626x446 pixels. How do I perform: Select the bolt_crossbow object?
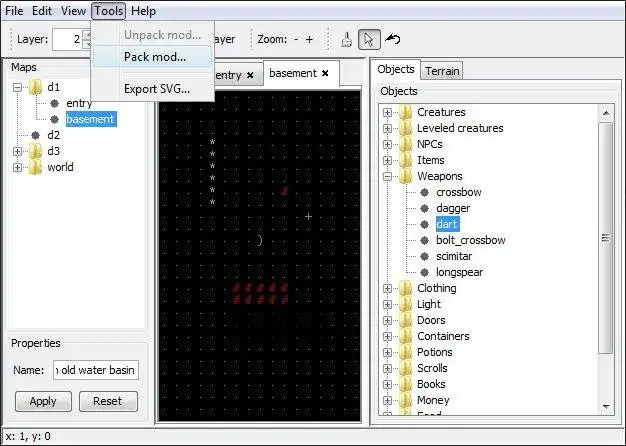471,240
